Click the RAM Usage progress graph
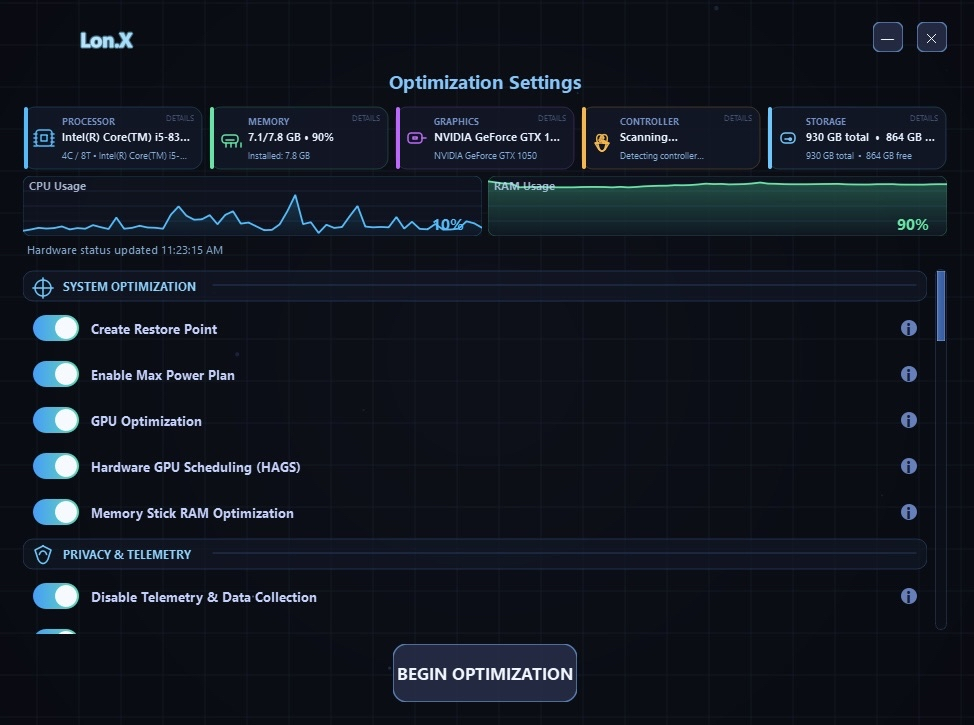This screenshot has height=725, width=974. pyautogui.click(x=716, y=207)
